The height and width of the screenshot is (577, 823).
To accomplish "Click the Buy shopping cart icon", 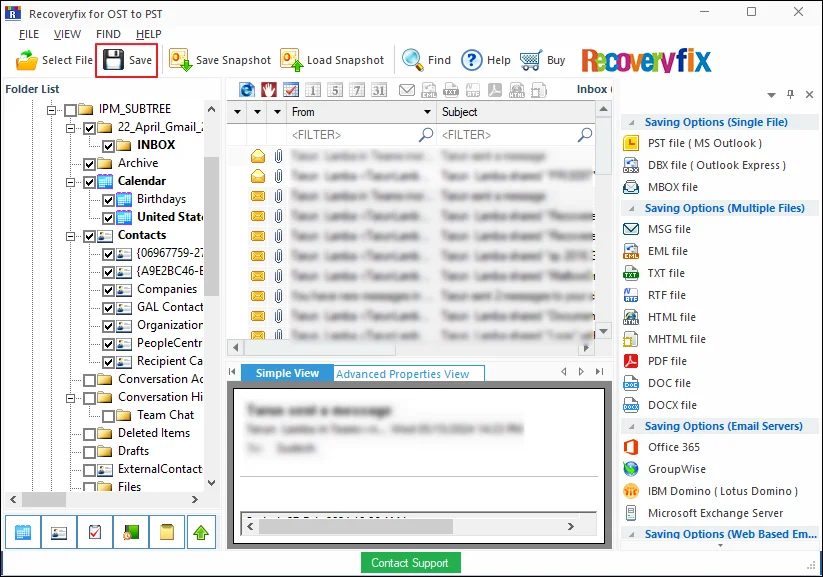I will [531, 60].
